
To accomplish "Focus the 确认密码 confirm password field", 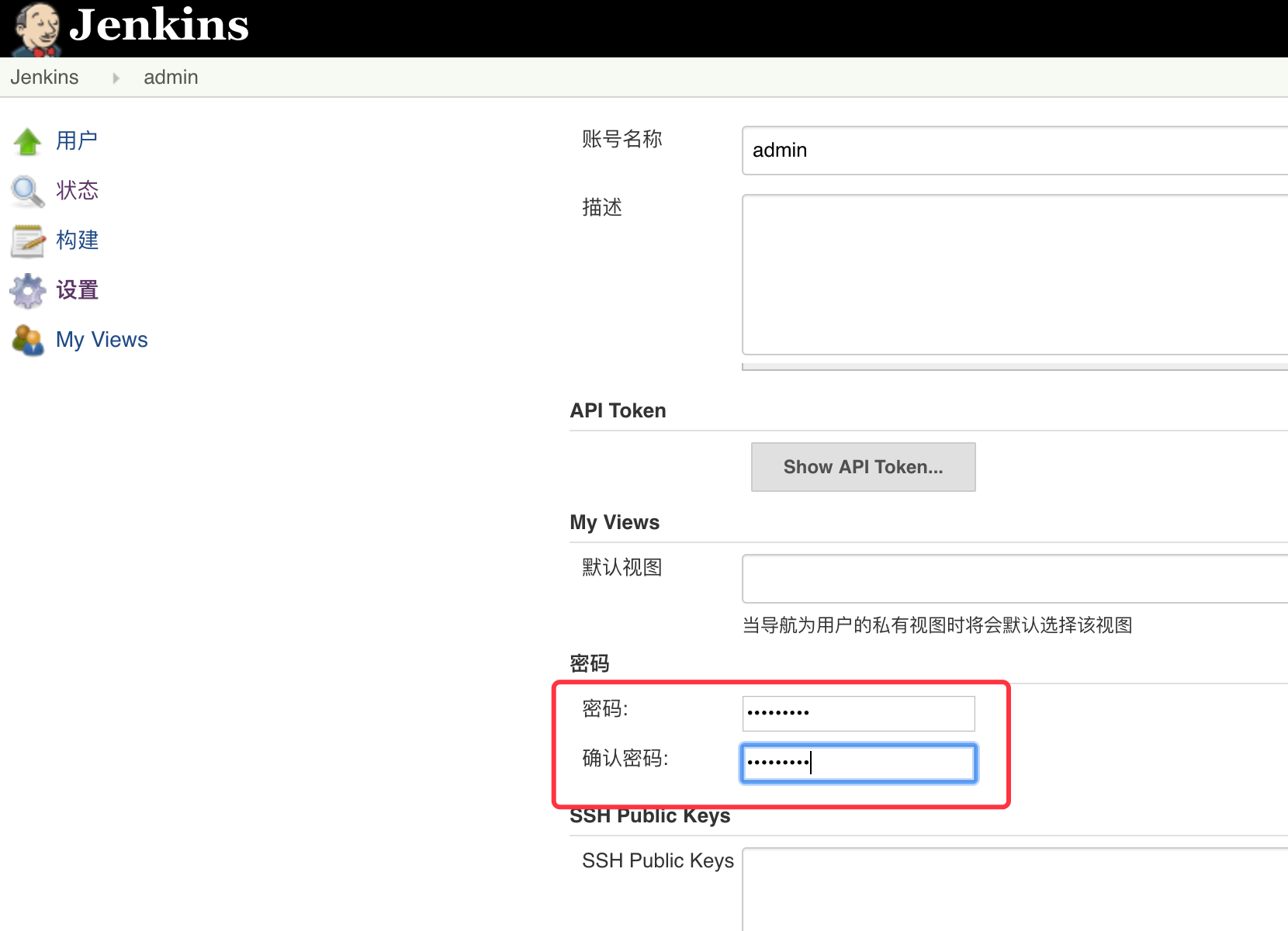I will [x=858, y=763].
